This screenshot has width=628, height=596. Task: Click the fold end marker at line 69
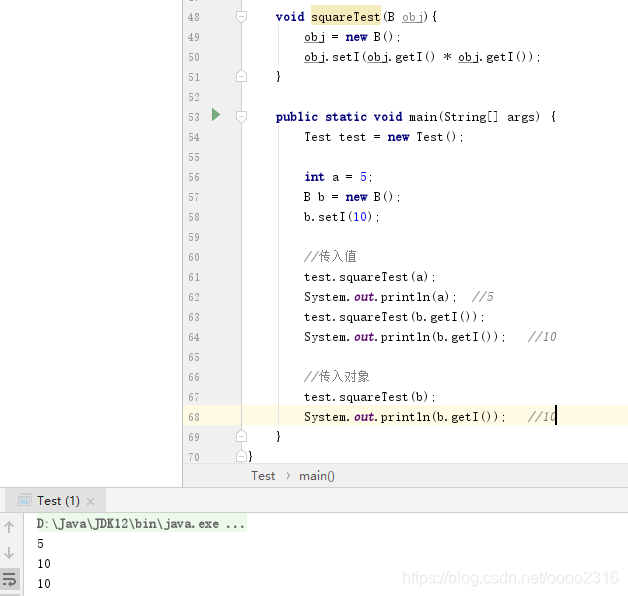coord(241,436)
